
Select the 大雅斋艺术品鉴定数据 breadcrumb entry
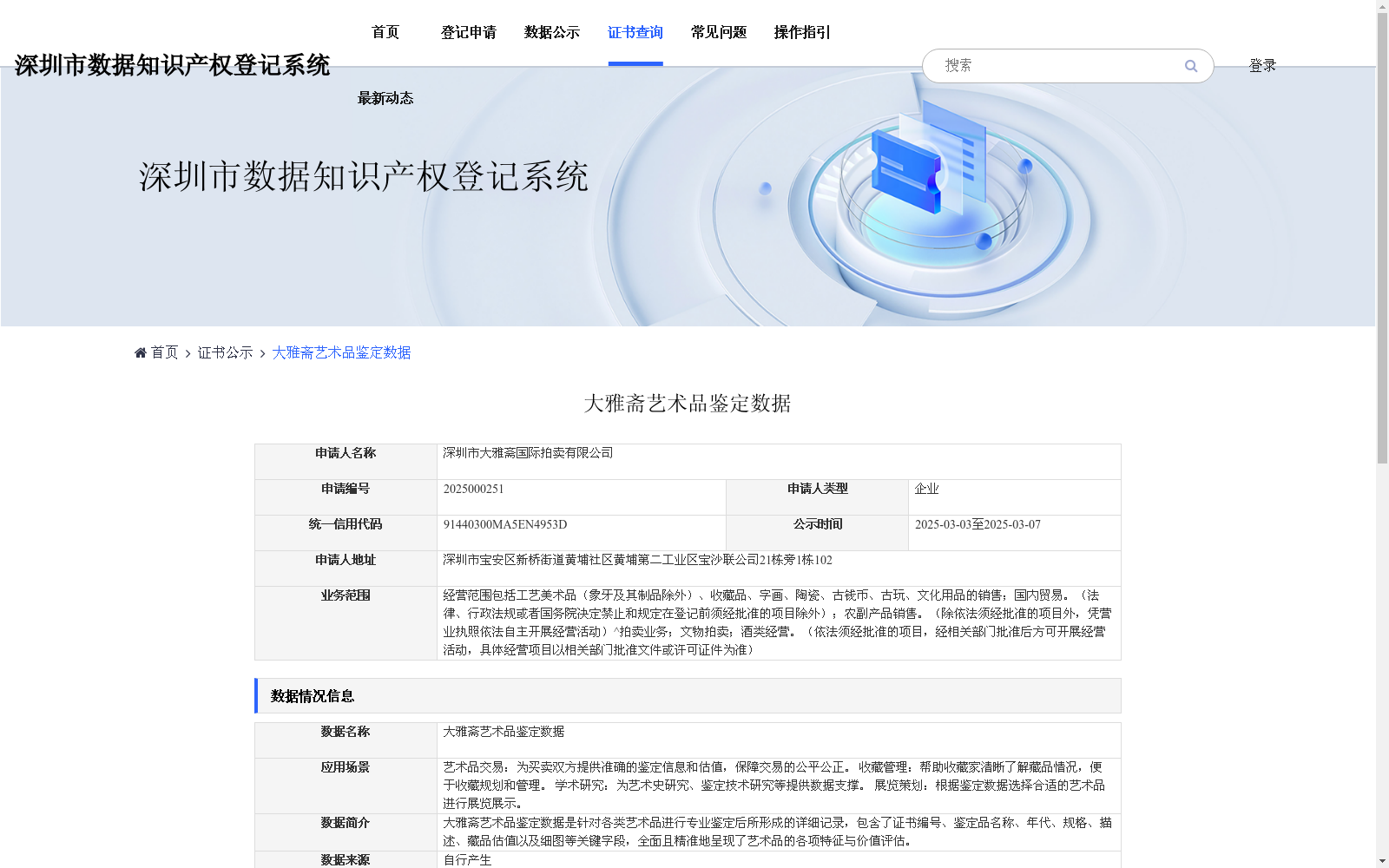click(x=340, y=352)
